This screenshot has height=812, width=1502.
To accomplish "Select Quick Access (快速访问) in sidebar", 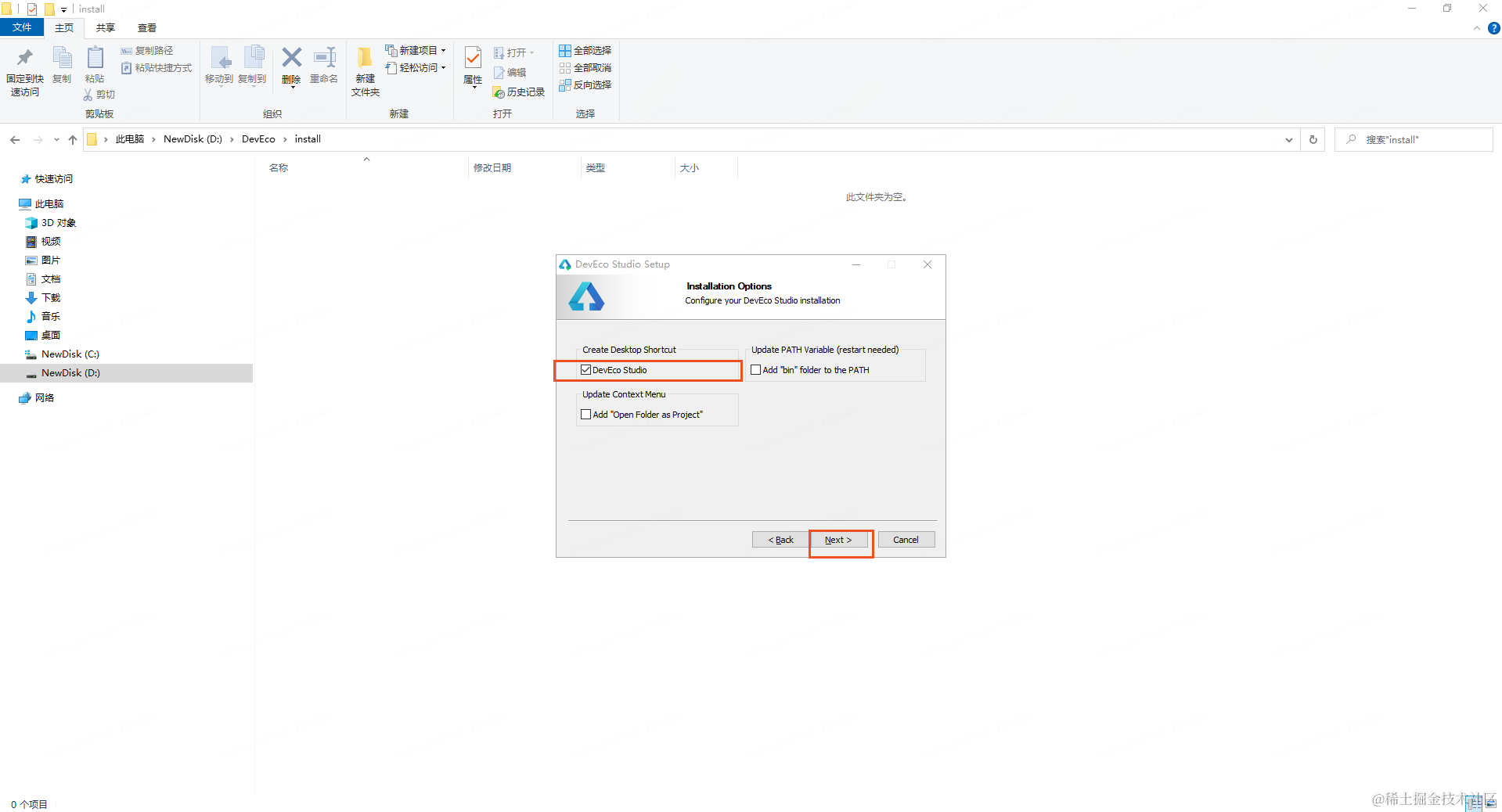I will (x=53, y=179).
